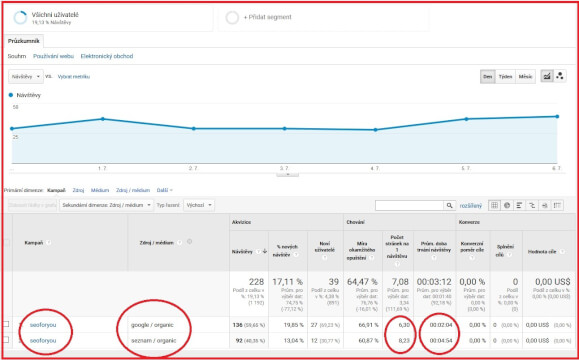Remove the Zdroj / médium secondary dimension column
This screenshot has width=579, height=360.
[x=189, y=242]
